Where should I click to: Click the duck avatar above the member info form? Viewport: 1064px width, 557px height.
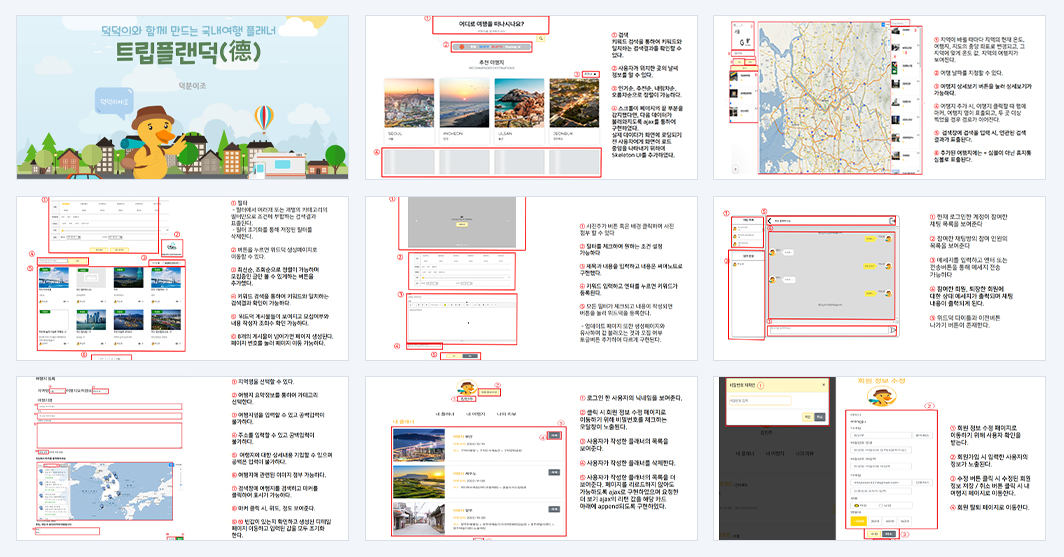(881, 396)
